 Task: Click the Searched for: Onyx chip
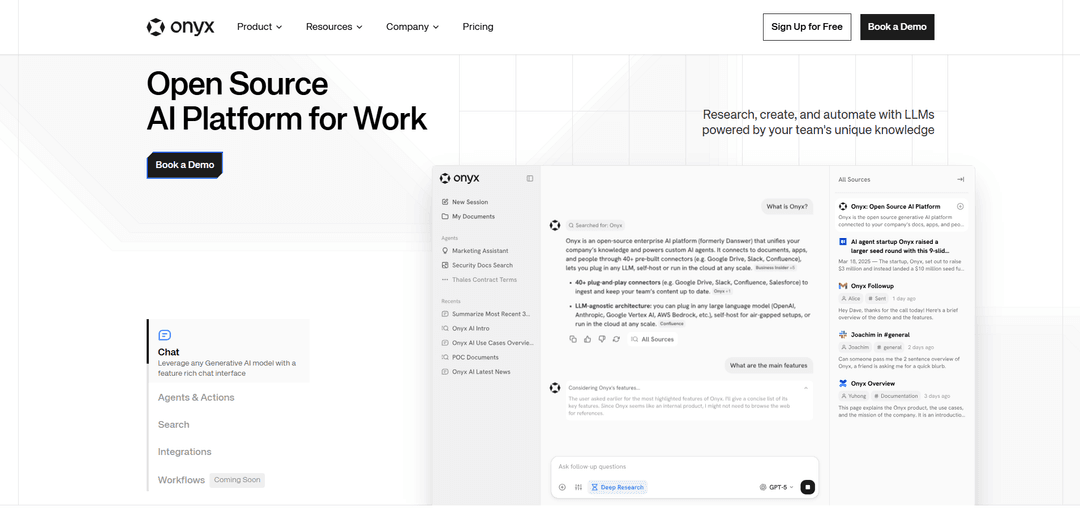596,225
